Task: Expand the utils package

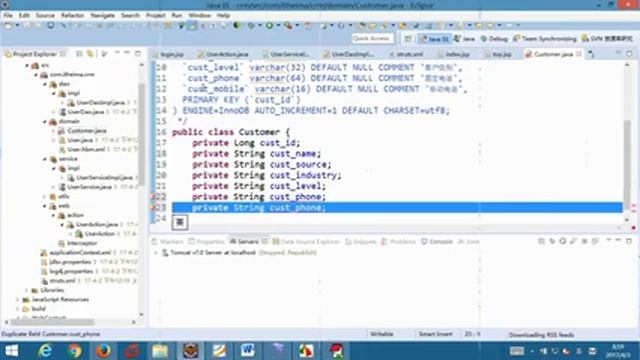Action: coord(45,196)
